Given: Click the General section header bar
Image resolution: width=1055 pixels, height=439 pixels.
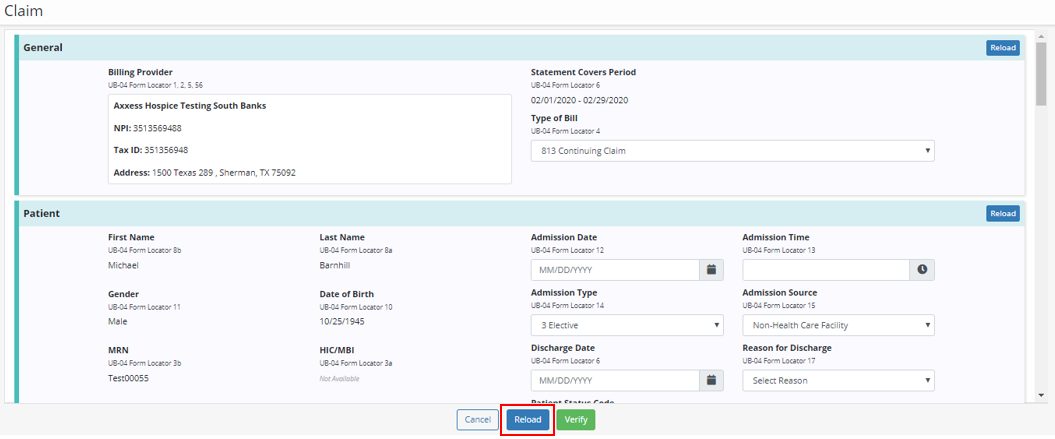Looking at the screenshot, I should (x=500, y=48).
